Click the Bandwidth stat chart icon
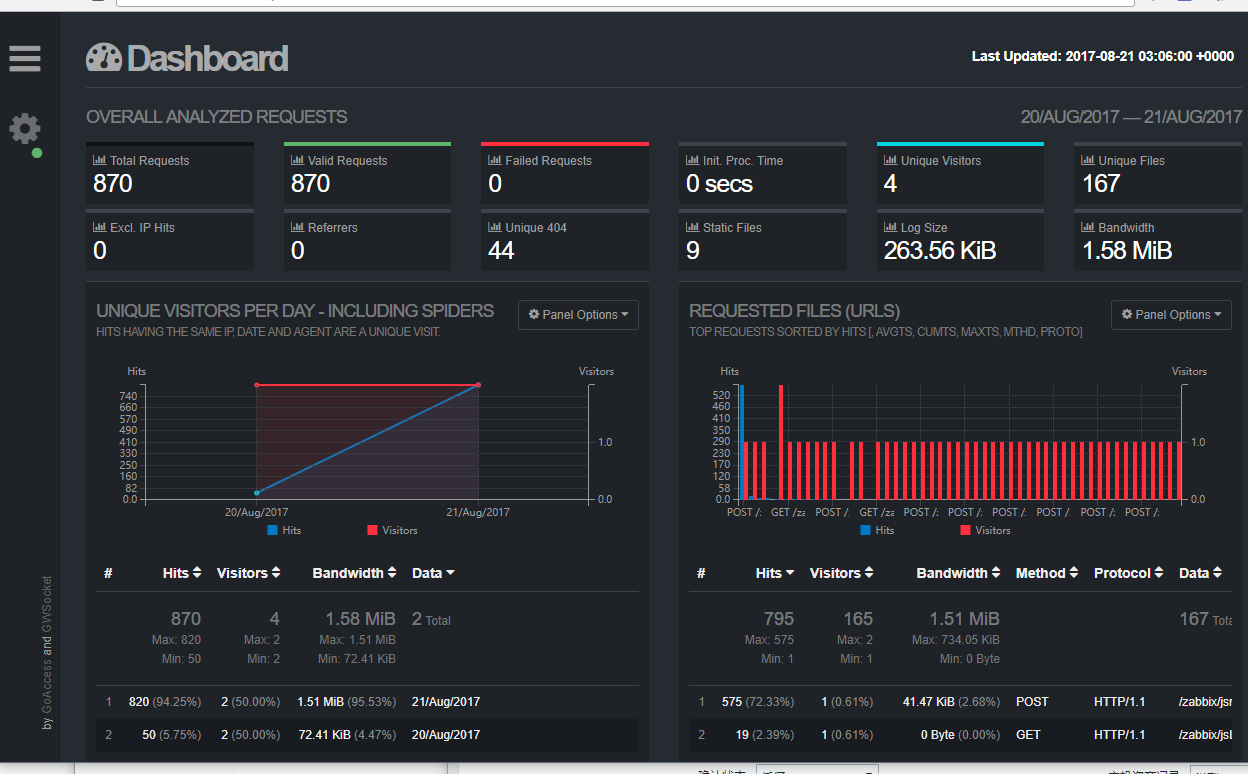The width and height of the screenshot is (1248, 774). click(1088, 227)
